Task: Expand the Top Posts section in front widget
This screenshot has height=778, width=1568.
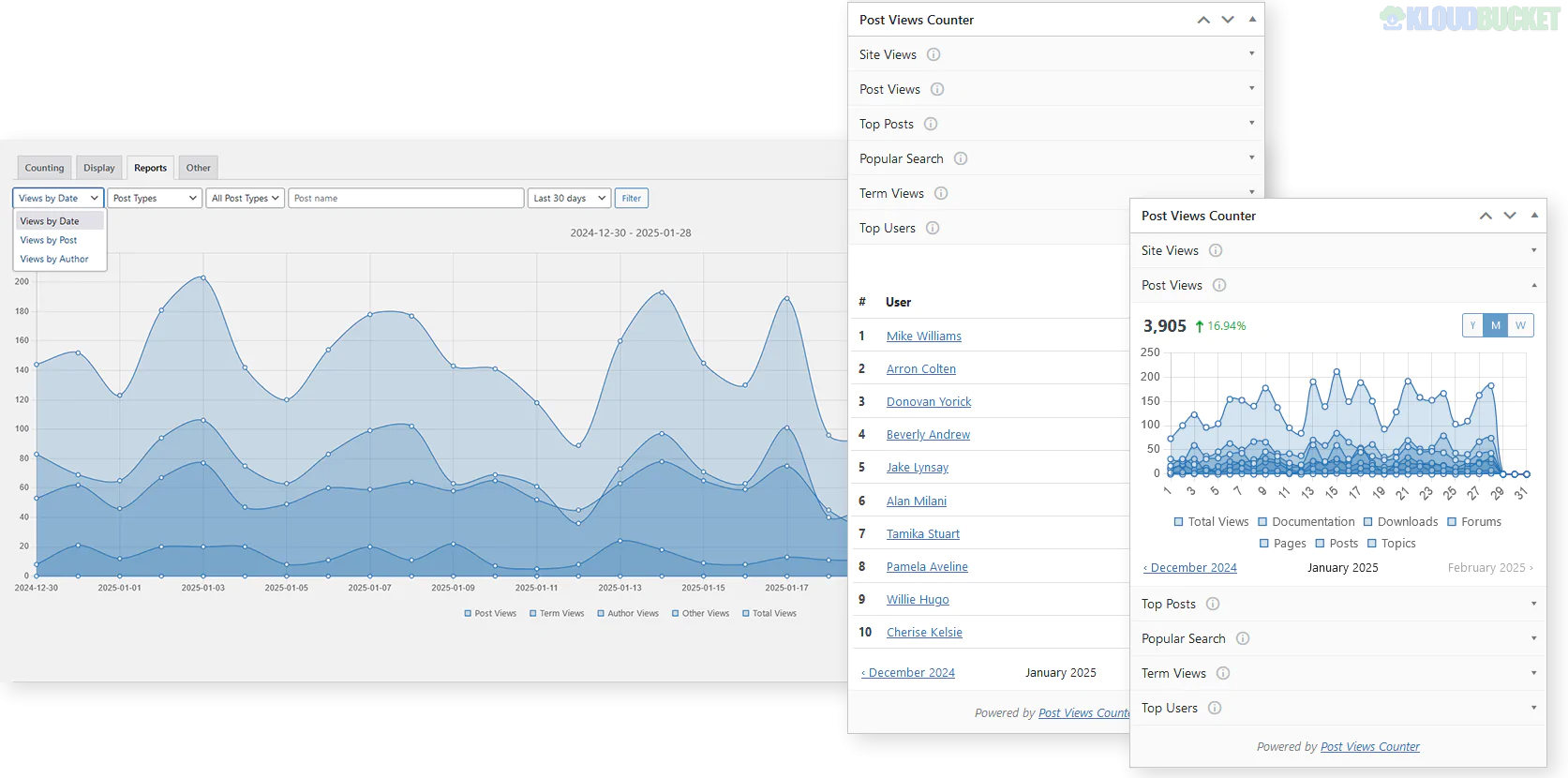Action: (x=1533, y=604)
